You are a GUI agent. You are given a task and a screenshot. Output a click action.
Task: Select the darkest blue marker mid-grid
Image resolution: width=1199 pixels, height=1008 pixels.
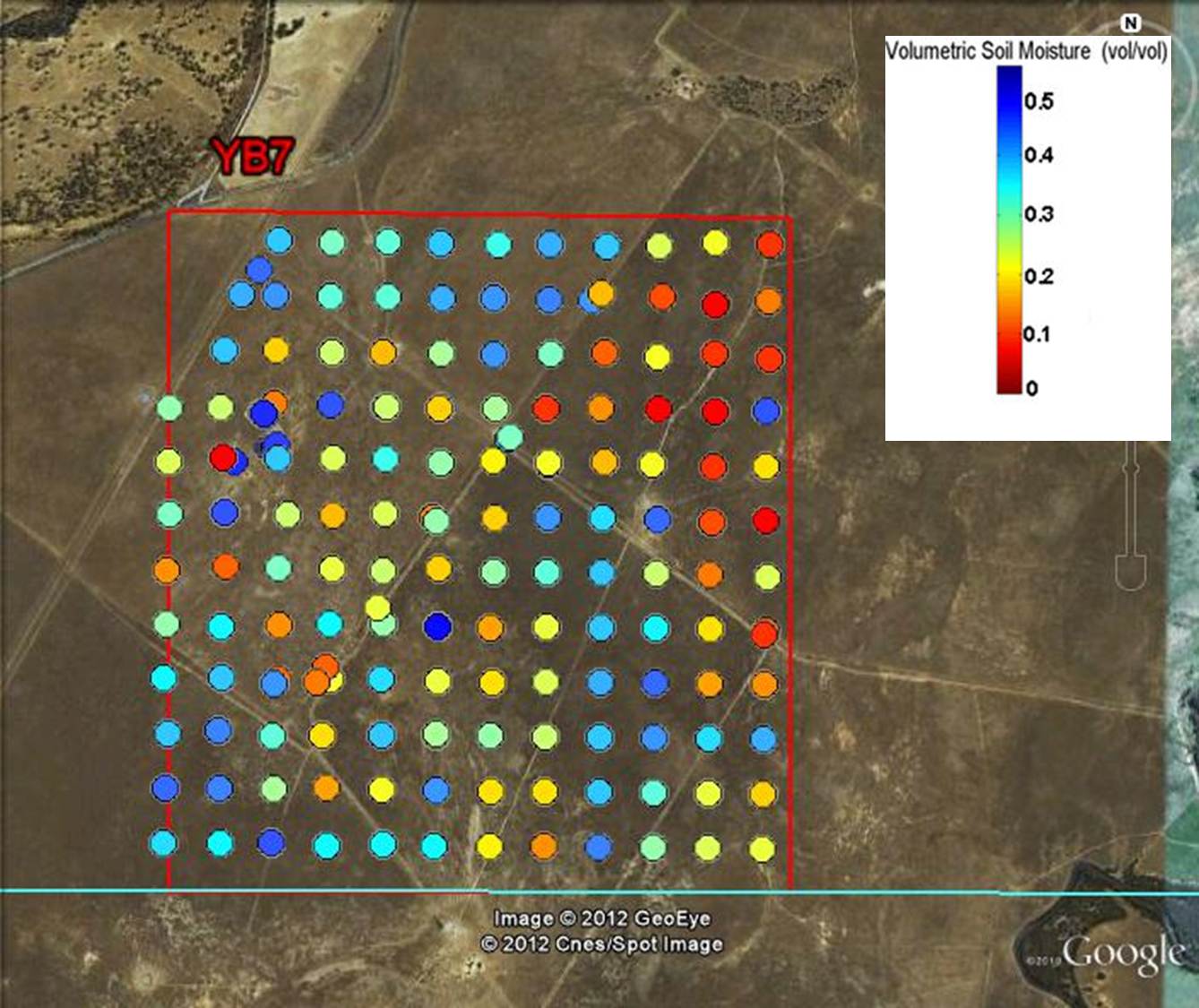pos(436,625)
